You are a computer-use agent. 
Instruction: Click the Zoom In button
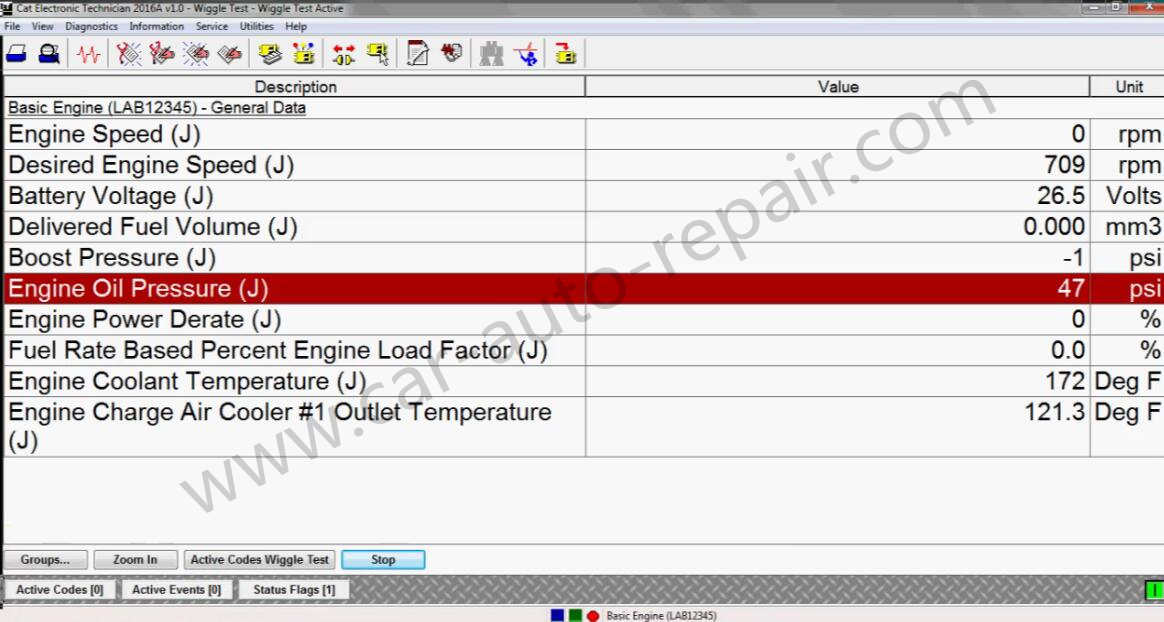(x=135, y=560)
